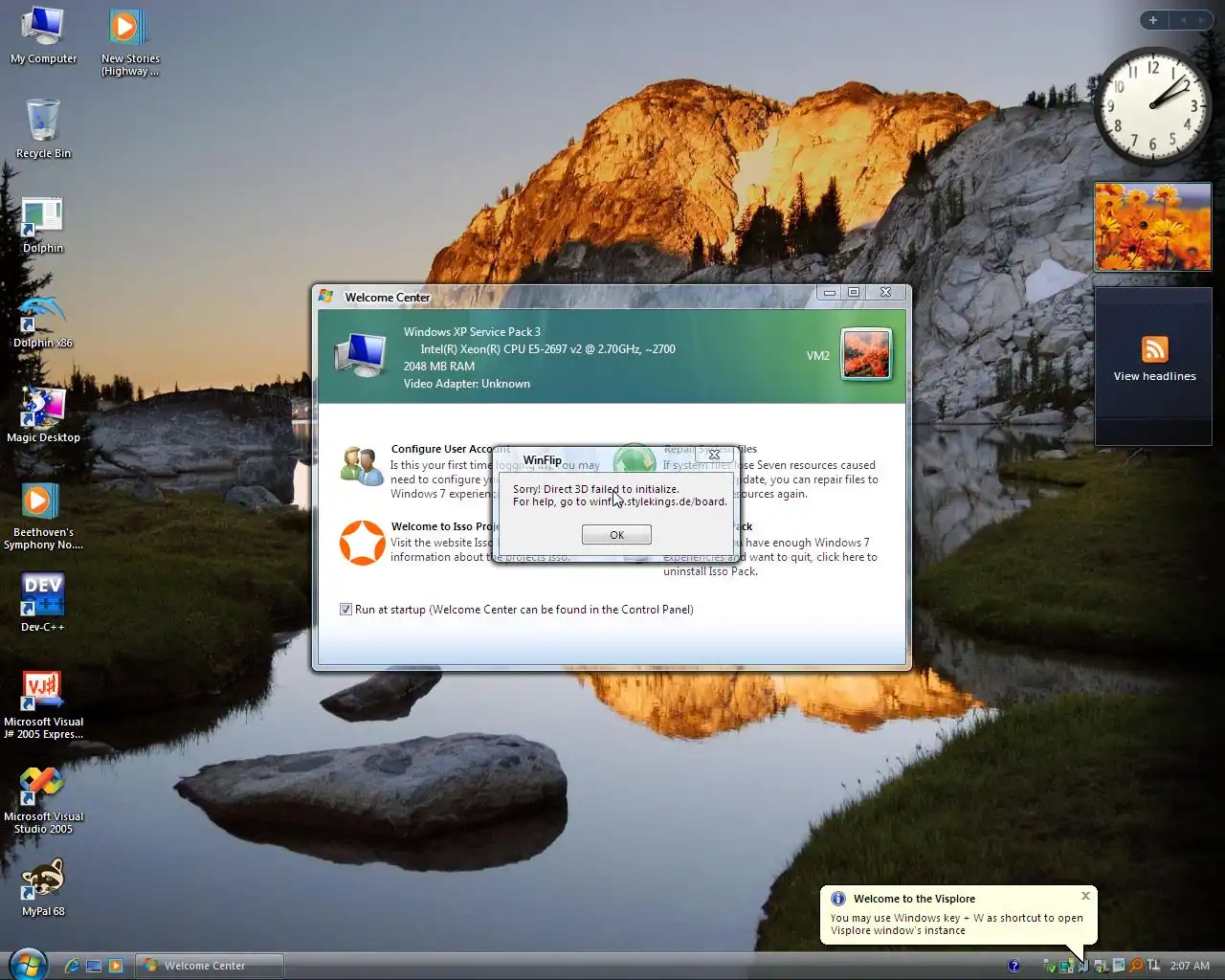
Task: Select the Magic Desktop shortcut icon
Action: (43, 414)
